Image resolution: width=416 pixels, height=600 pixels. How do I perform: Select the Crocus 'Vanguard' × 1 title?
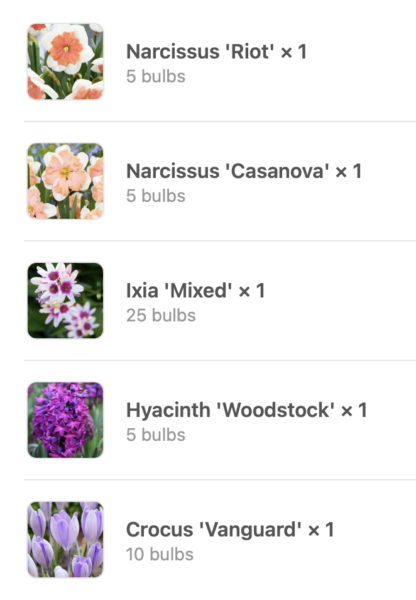coord(230,530)
